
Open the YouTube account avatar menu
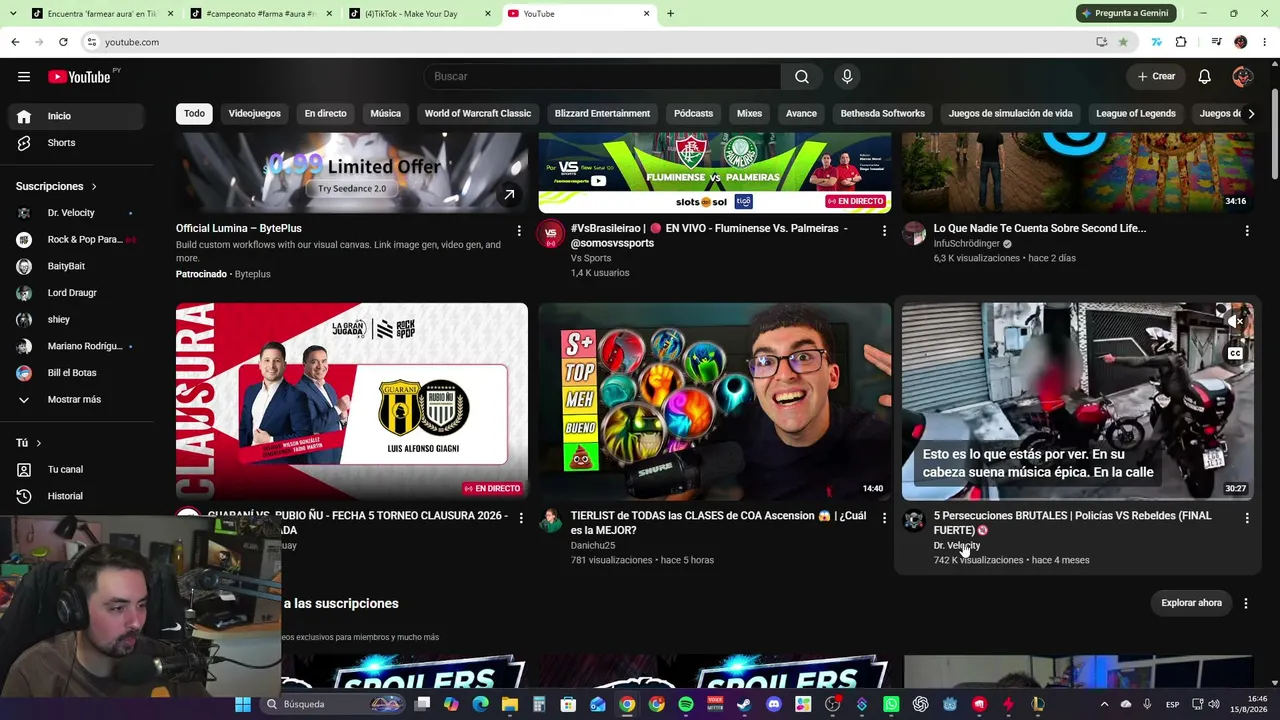pos(1243,77)
